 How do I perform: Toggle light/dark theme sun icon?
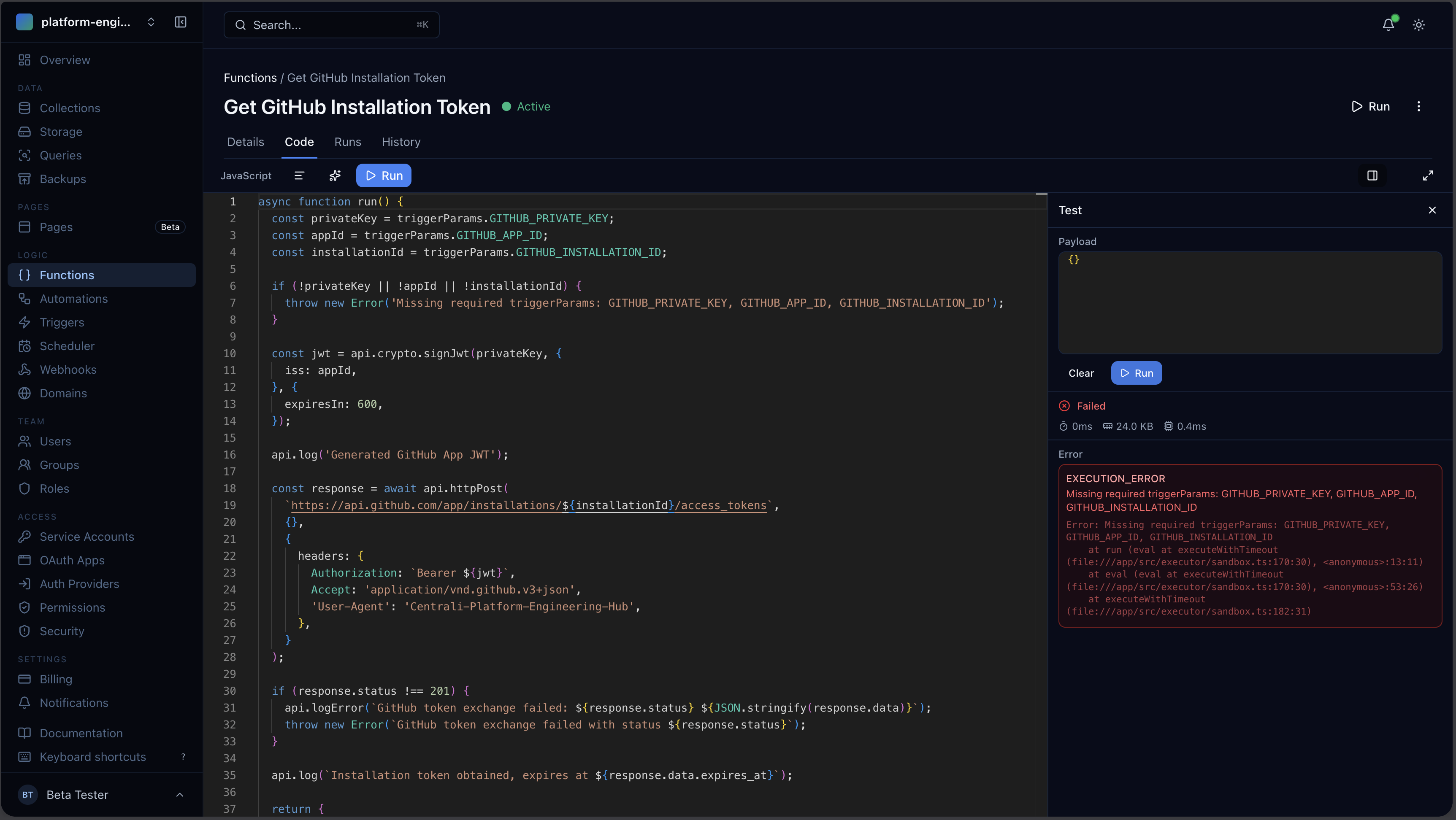tap(1419, 25)
